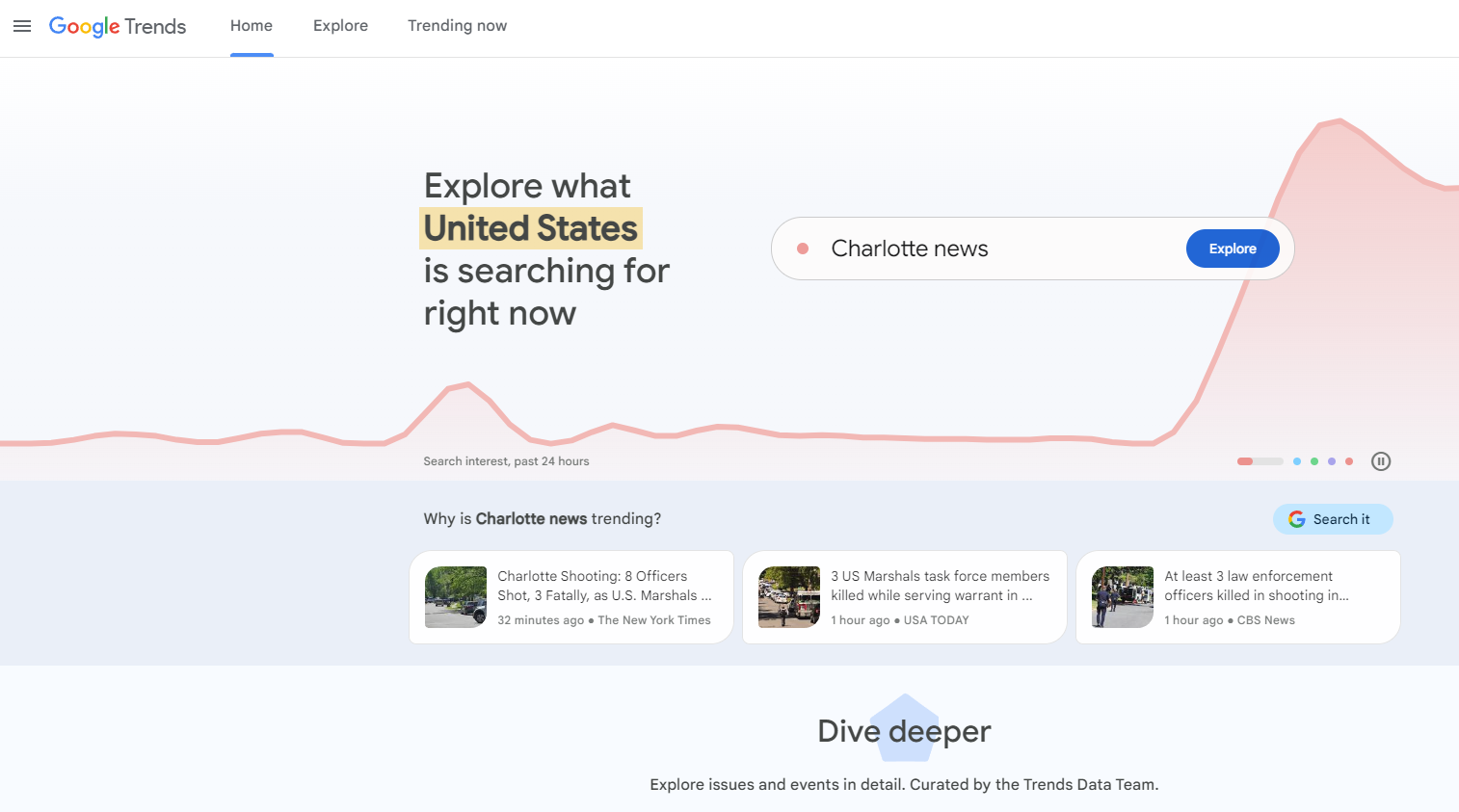Image resolution: width=1459 pixels, height=812 pixels.
Task: Click the 'Curated by the Trends Data Team' text
Action: pos(1034,784)
